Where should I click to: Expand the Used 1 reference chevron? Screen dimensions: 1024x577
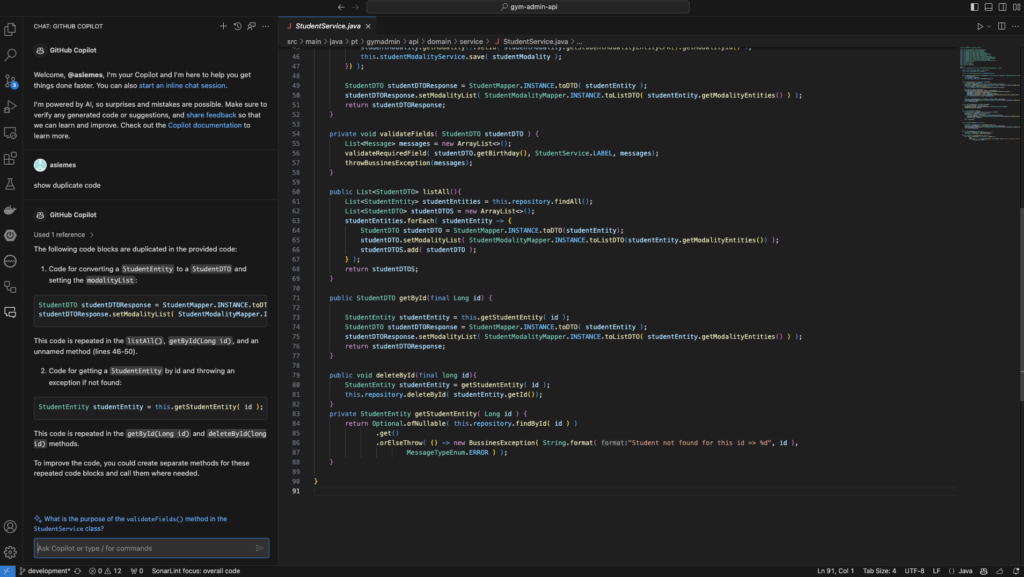91,235
